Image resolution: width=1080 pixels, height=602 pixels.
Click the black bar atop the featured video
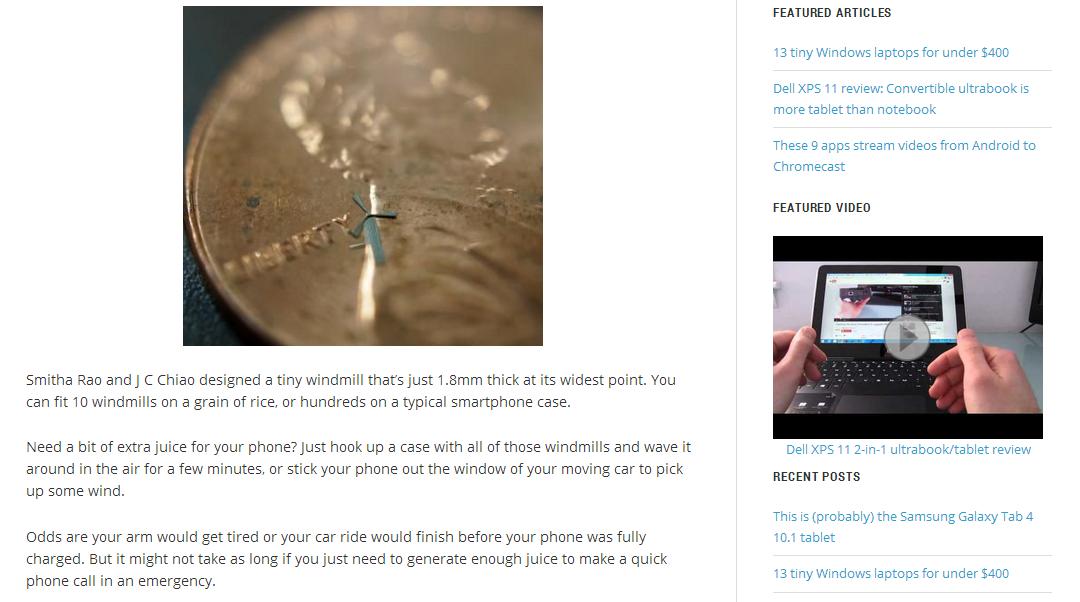point(908,249)
